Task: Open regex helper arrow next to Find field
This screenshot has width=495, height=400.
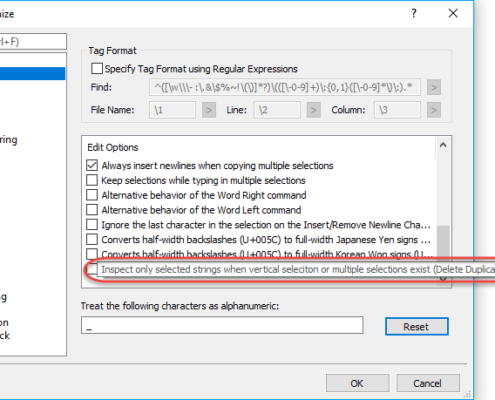Action: point(434,87)
